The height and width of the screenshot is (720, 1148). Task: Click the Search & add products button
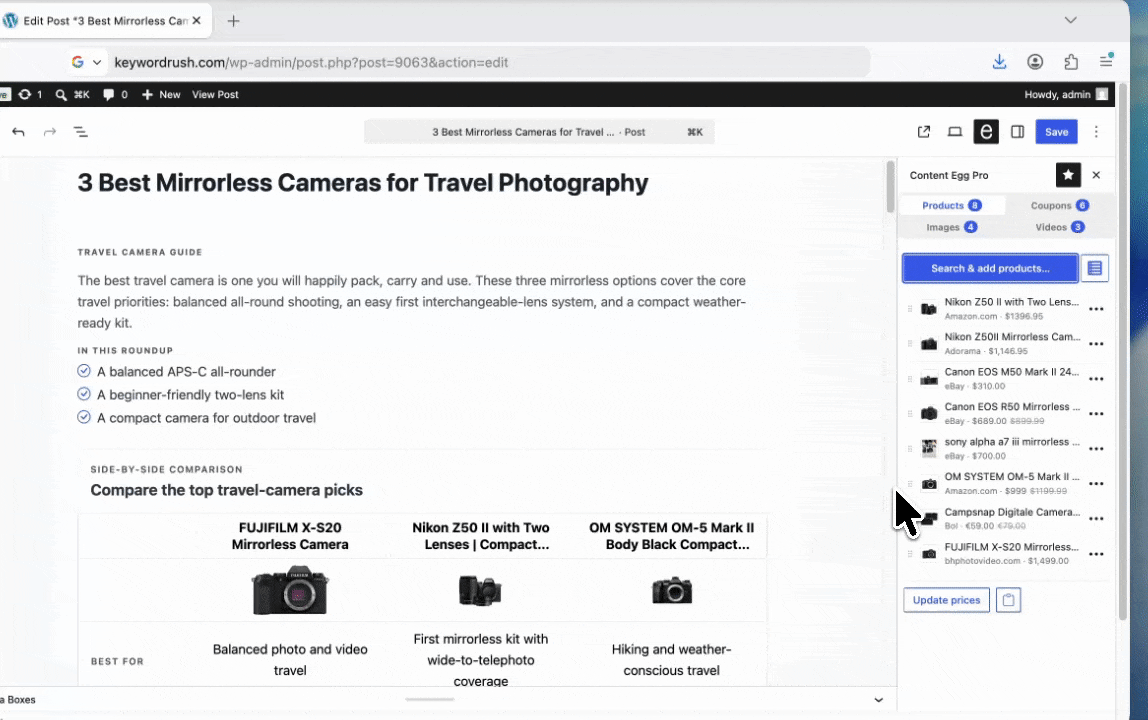point(990,268)
